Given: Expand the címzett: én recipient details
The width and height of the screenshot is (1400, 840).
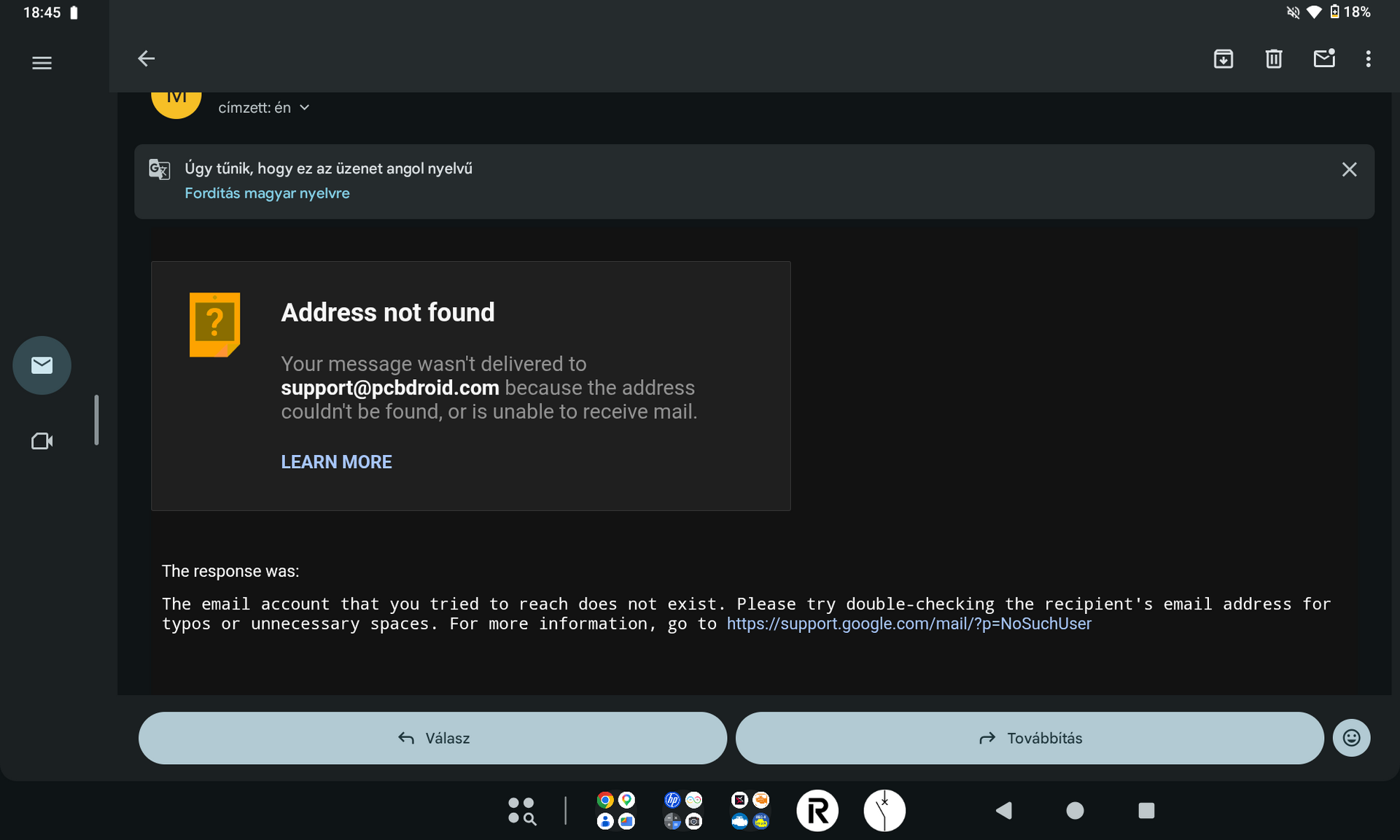Looking at the screenshot, I should [304, 108].
